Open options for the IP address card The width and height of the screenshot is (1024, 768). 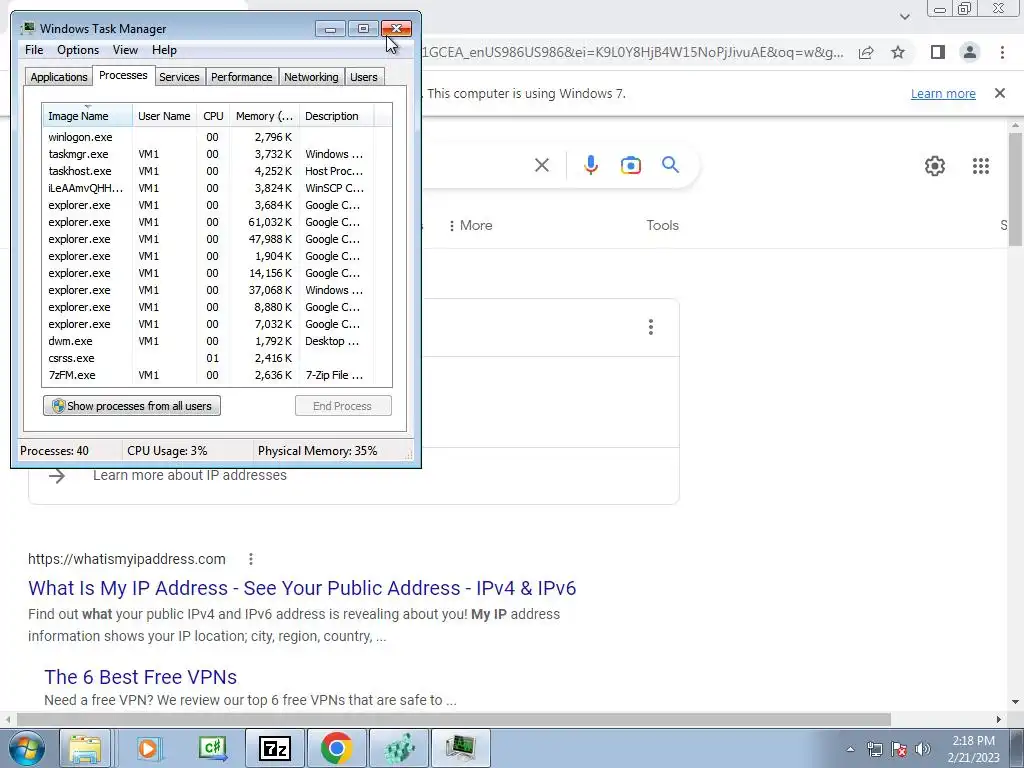650,327
